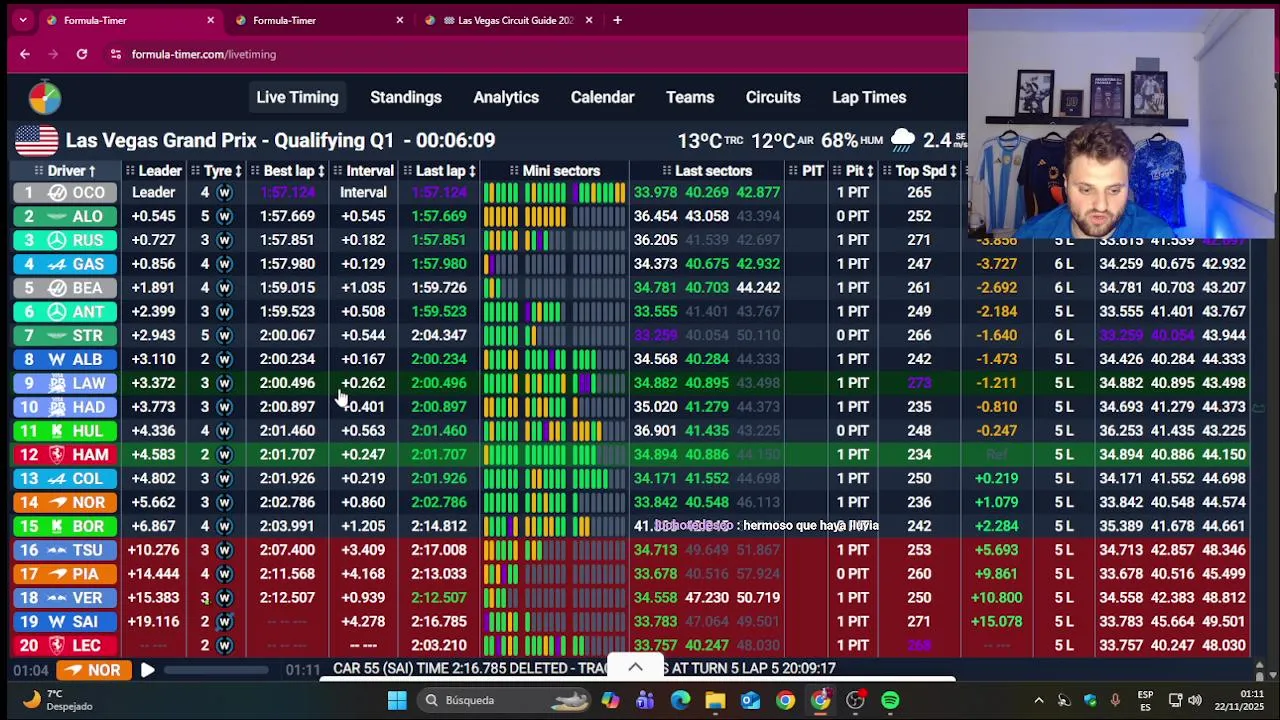
Task: Open the weather widget showing 7°C Despejado
Action: click(60, 700)
